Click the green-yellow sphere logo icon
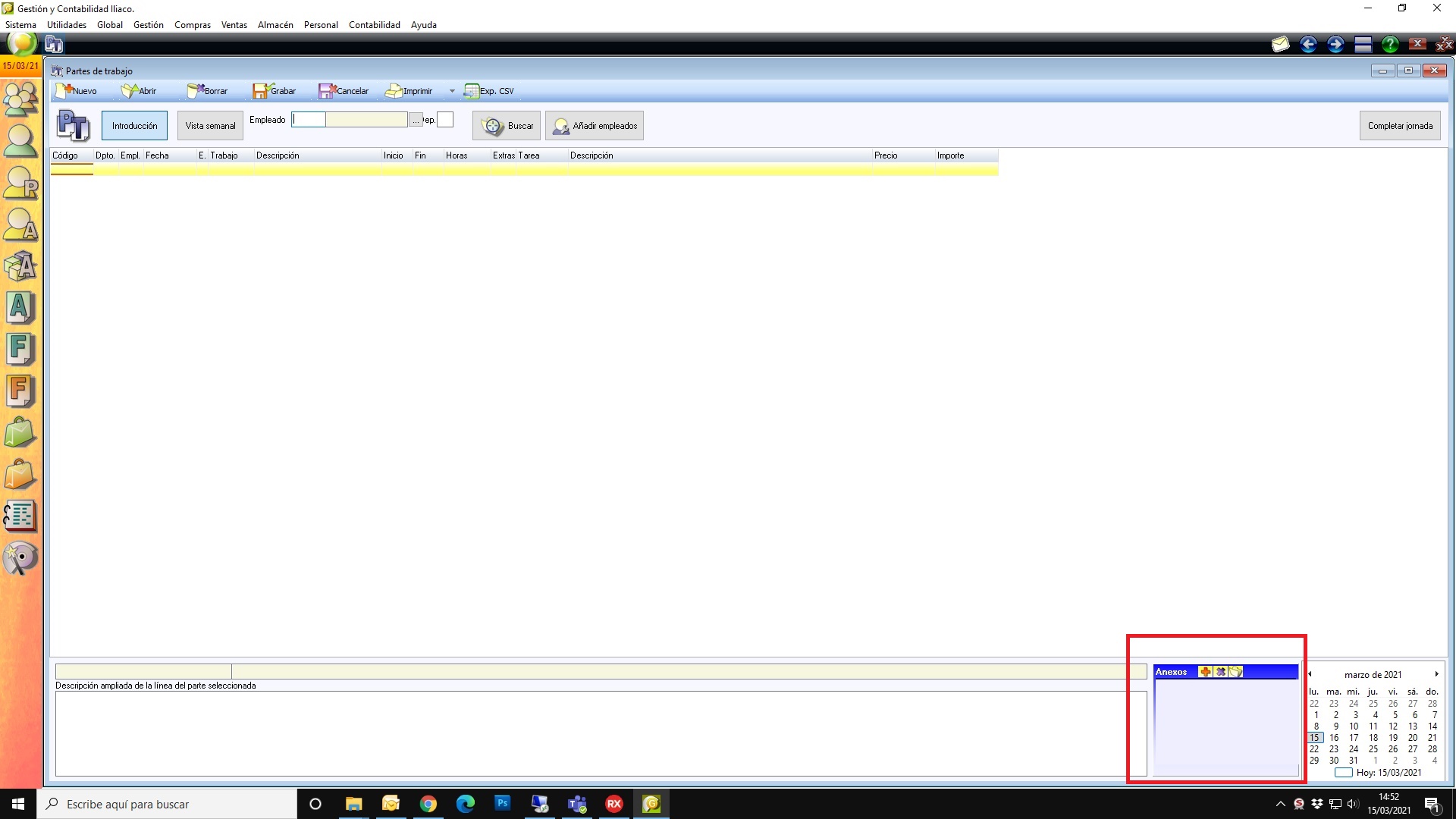This screenshot has width=1456, height=819. coord(22,44)
